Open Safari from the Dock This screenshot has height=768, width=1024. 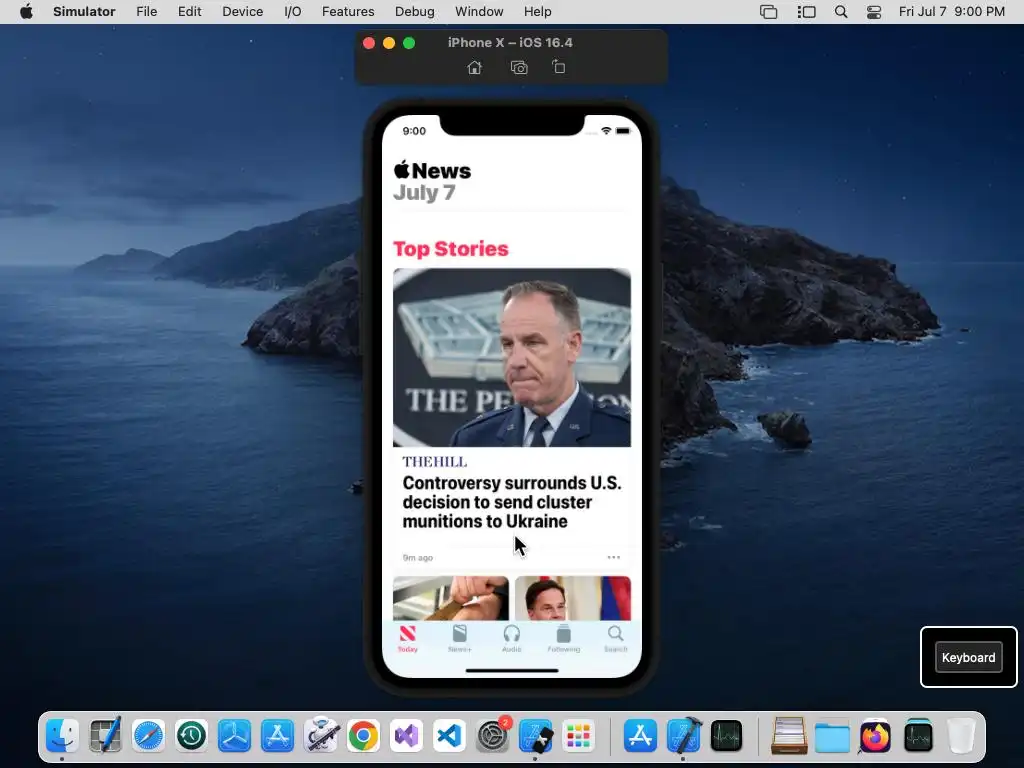tap(148, 736)
